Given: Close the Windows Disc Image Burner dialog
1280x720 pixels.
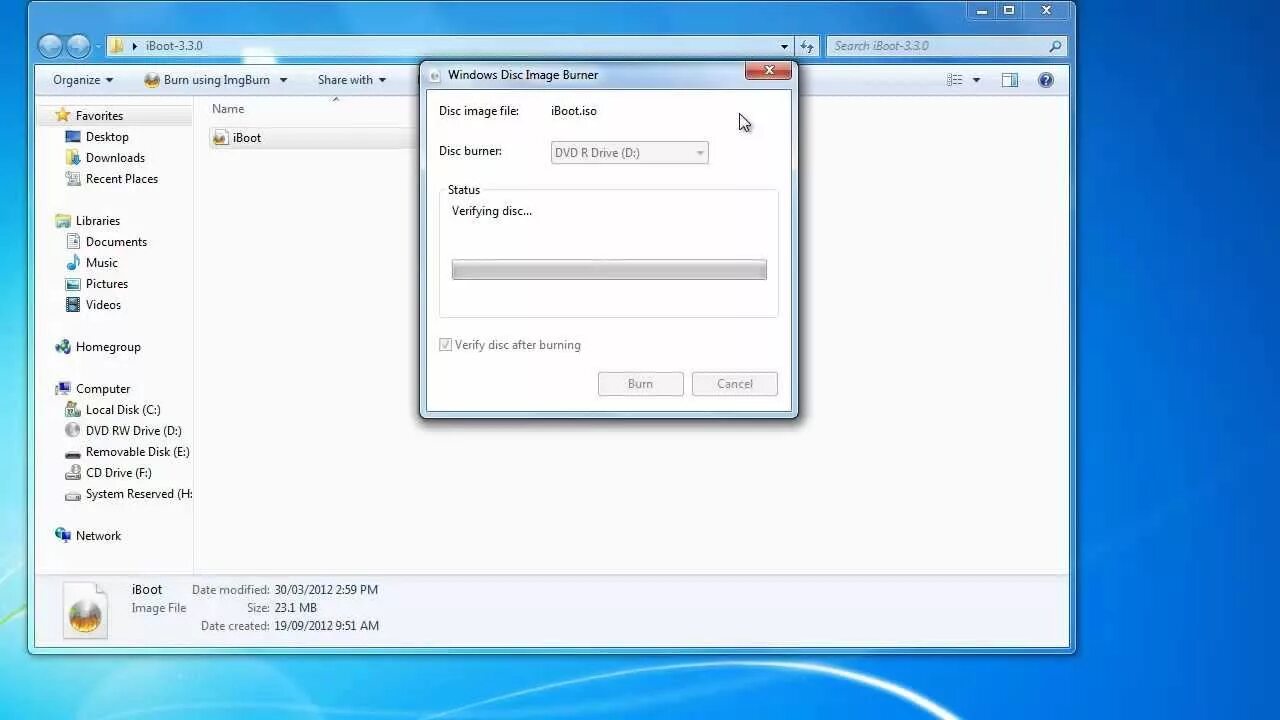Looking at the screenshot, I should click(769, 71).
